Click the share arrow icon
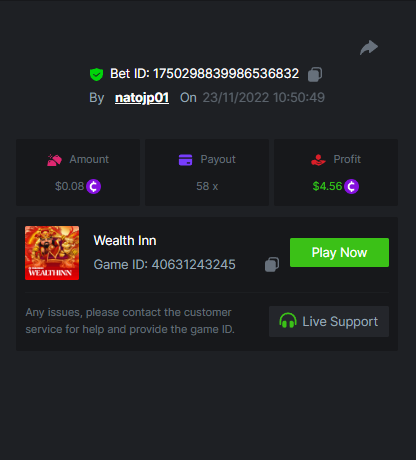416x460 pixels. click(x=369, y=47)
